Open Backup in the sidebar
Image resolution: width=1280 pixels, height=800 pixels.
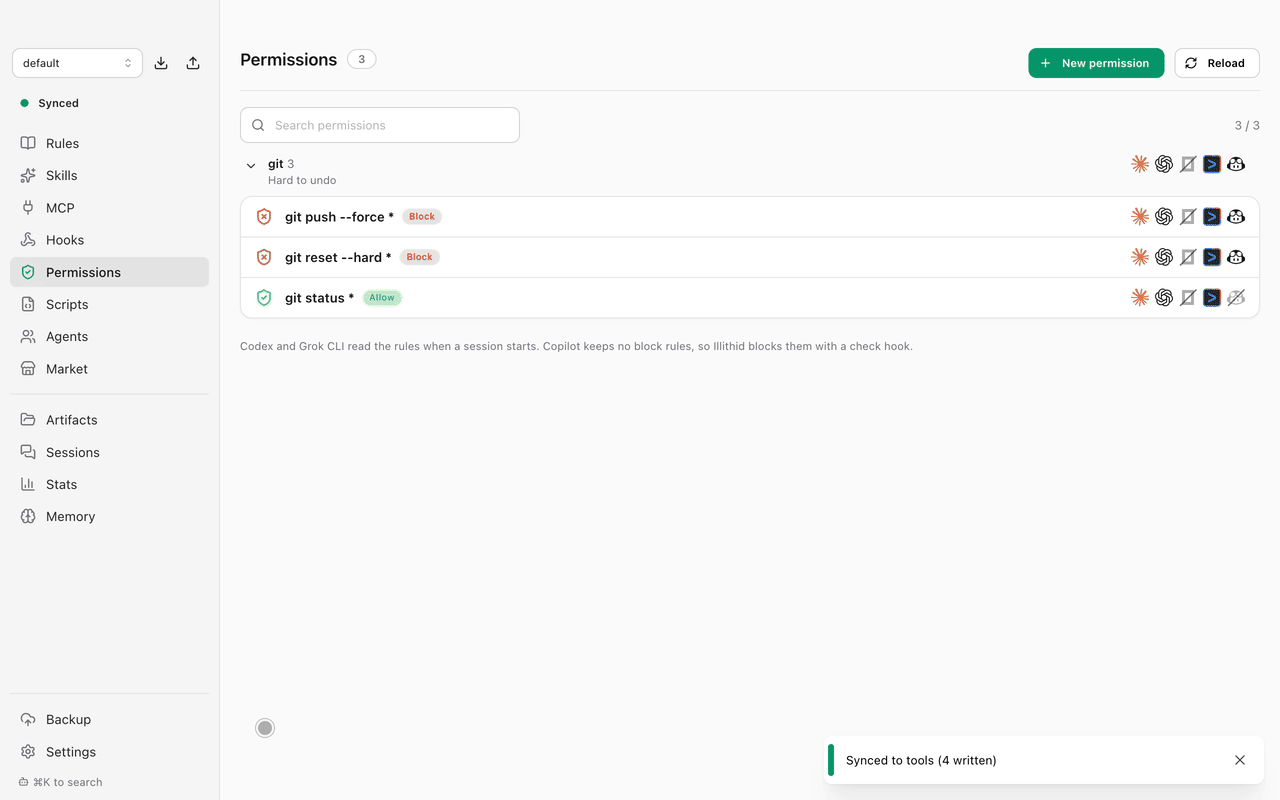110,719
